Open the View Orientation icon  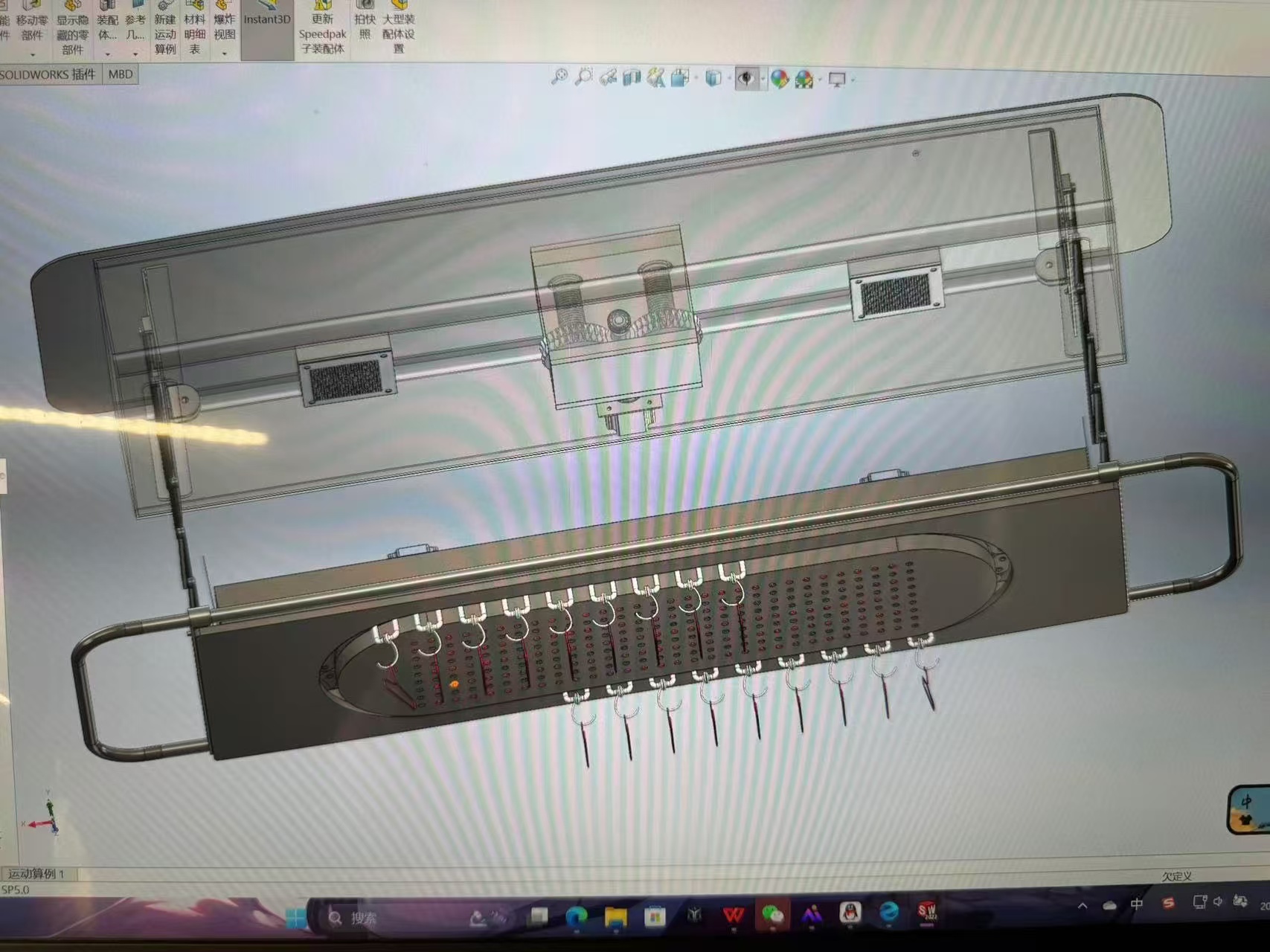click(x=679, y=77)
